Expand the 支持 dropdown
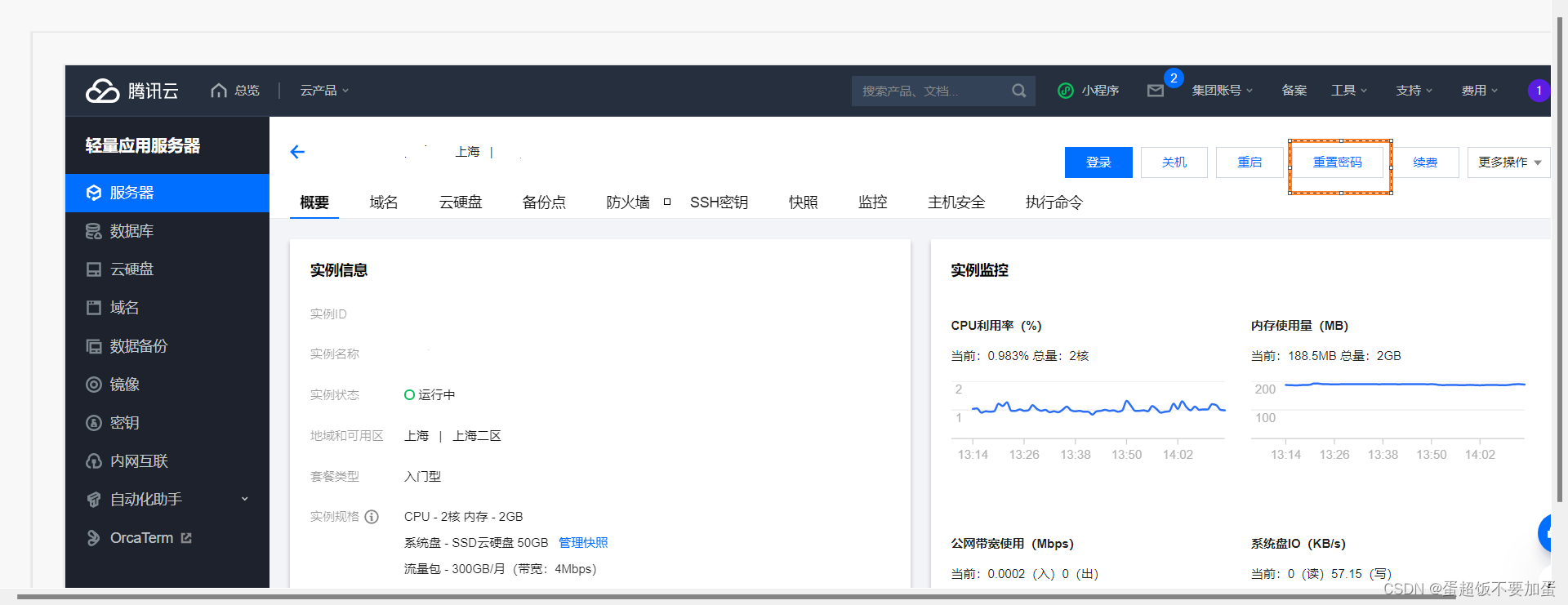1568x605 pixels. [x=1414, y=91]
